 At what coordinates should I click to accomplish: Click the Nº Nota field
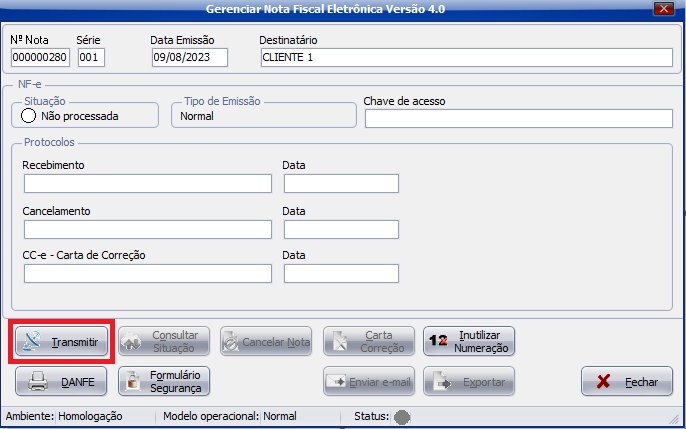coord(41,57)
